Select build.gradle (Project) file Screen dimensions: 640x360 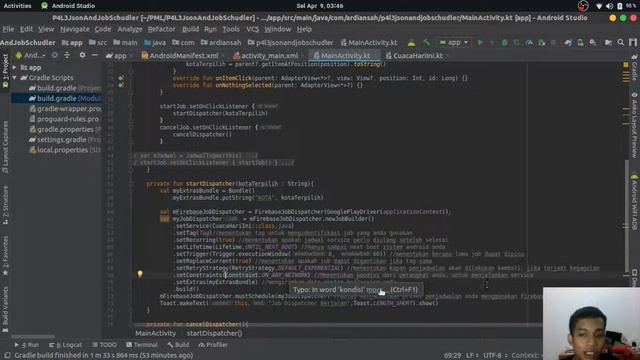tap(65, 88)
